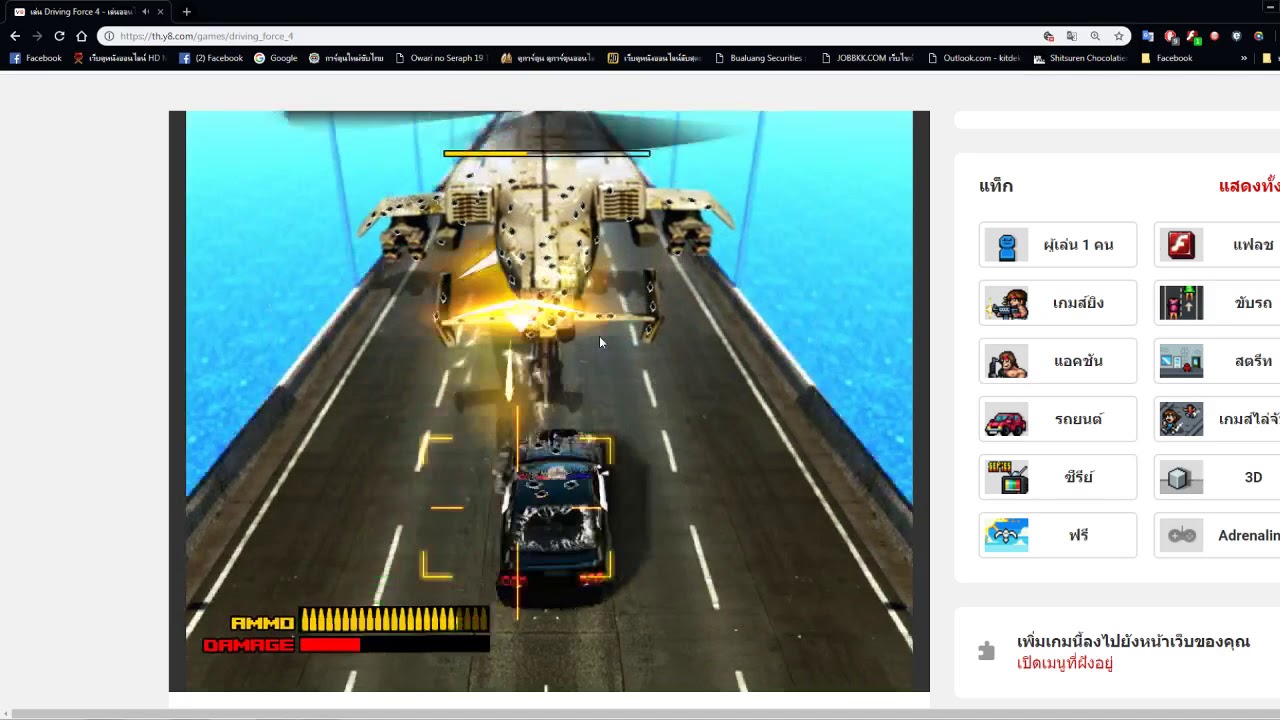Open the Google bookmark
The height and width of the screenshot is (720, 1280).
[x=276, y=58]
